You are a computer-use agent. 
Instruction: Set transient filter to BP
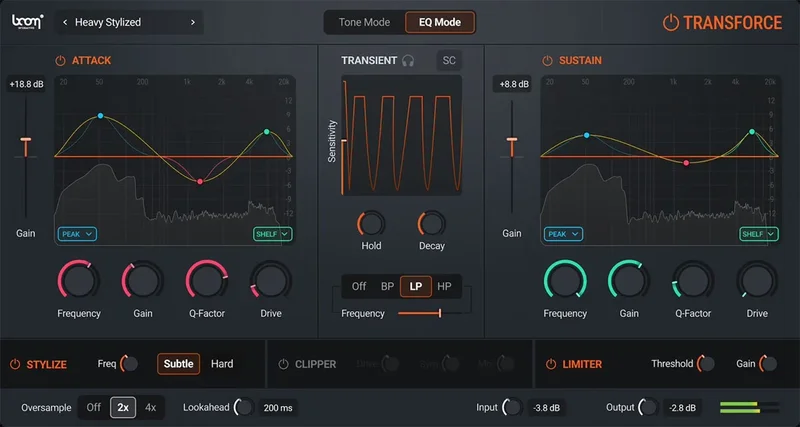tap(387, 286)
